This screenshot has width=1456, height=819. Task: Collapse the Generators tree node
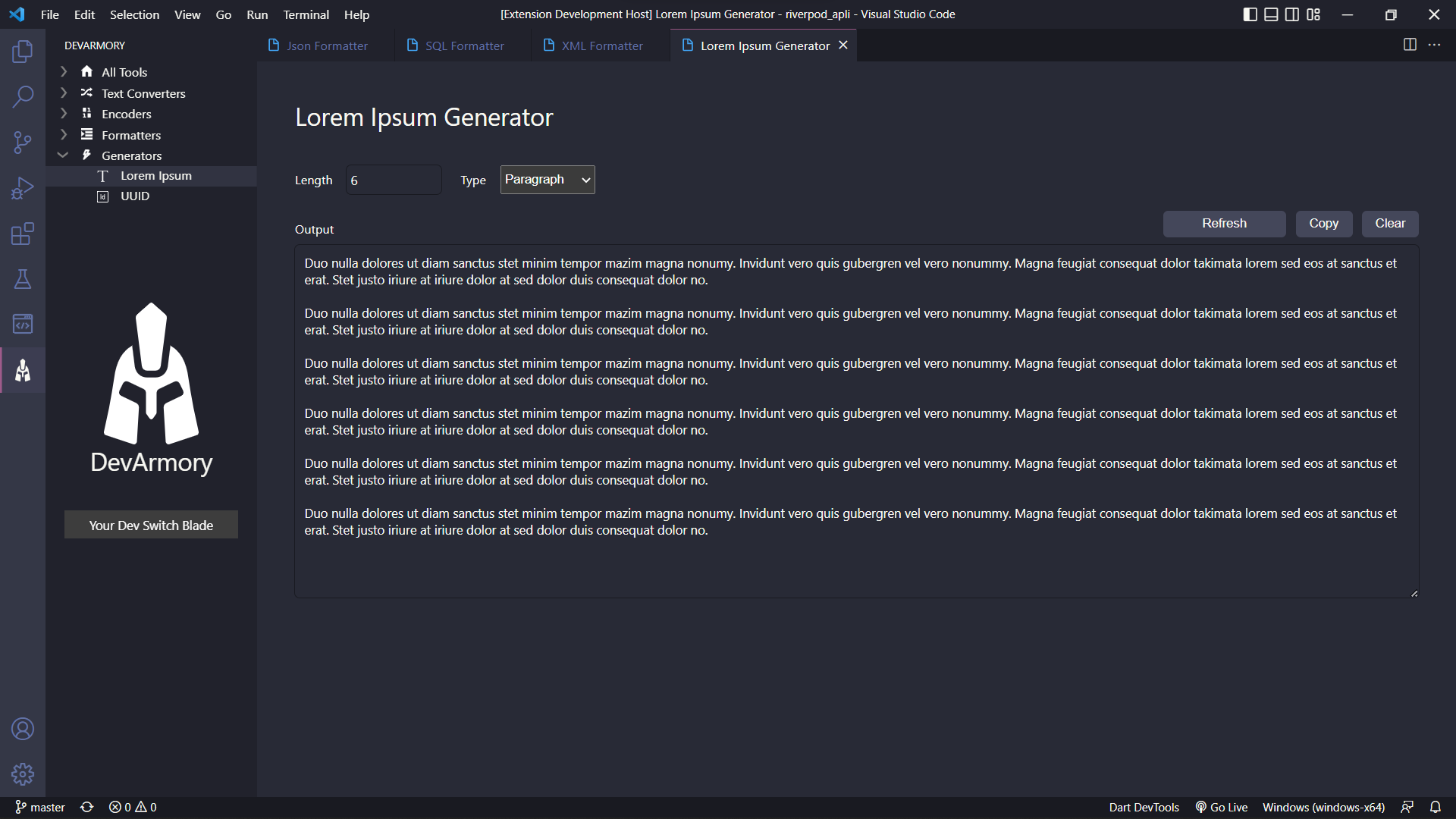tap(64, 155)
